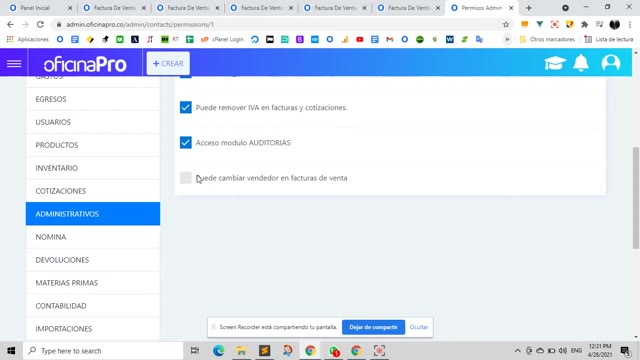Switch to the Panel Inicial browser tab
The width and height of the screenshot is (640, 360).
pos(40,8)
